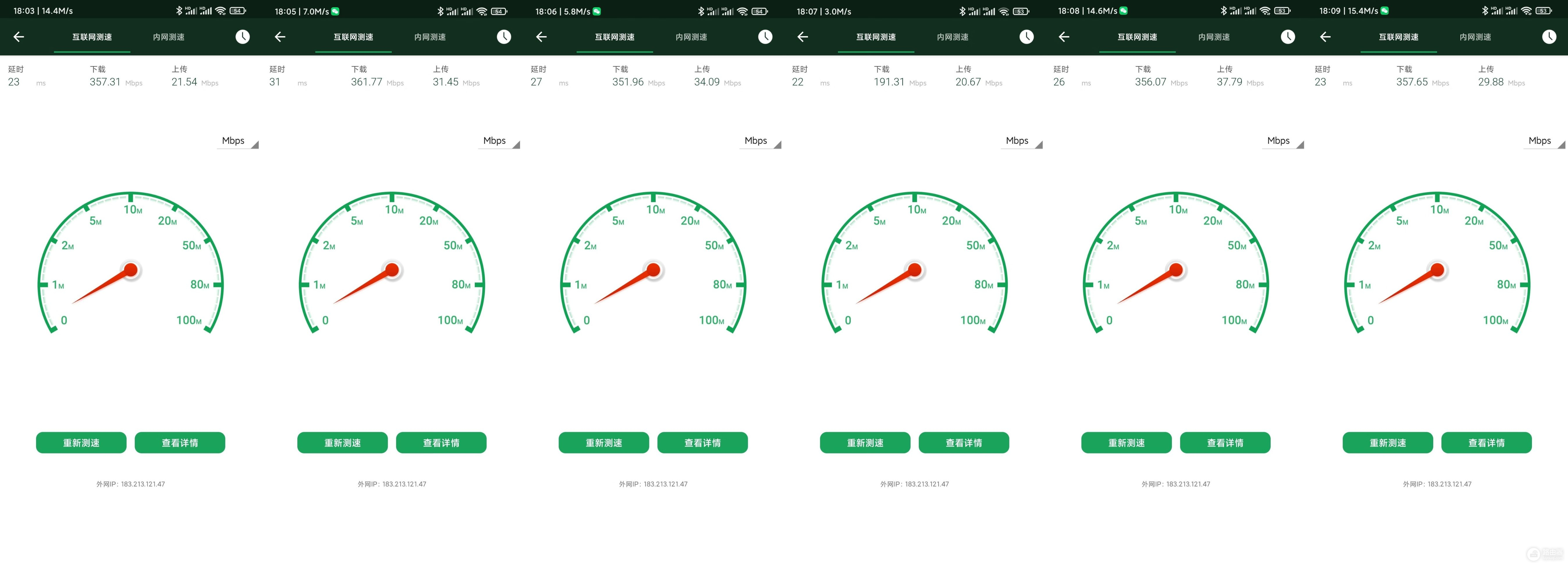
Task: Tap 重新测速 button in 18:05 screen
Action: pos(343,442)
